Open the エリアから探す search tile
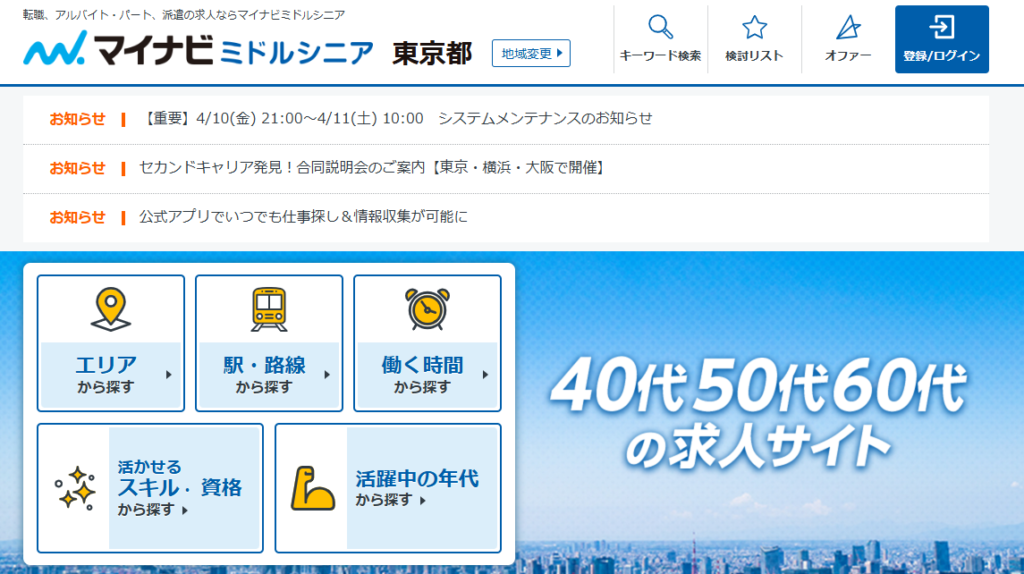Screen dimensions: 1024x574 point(110,374)
